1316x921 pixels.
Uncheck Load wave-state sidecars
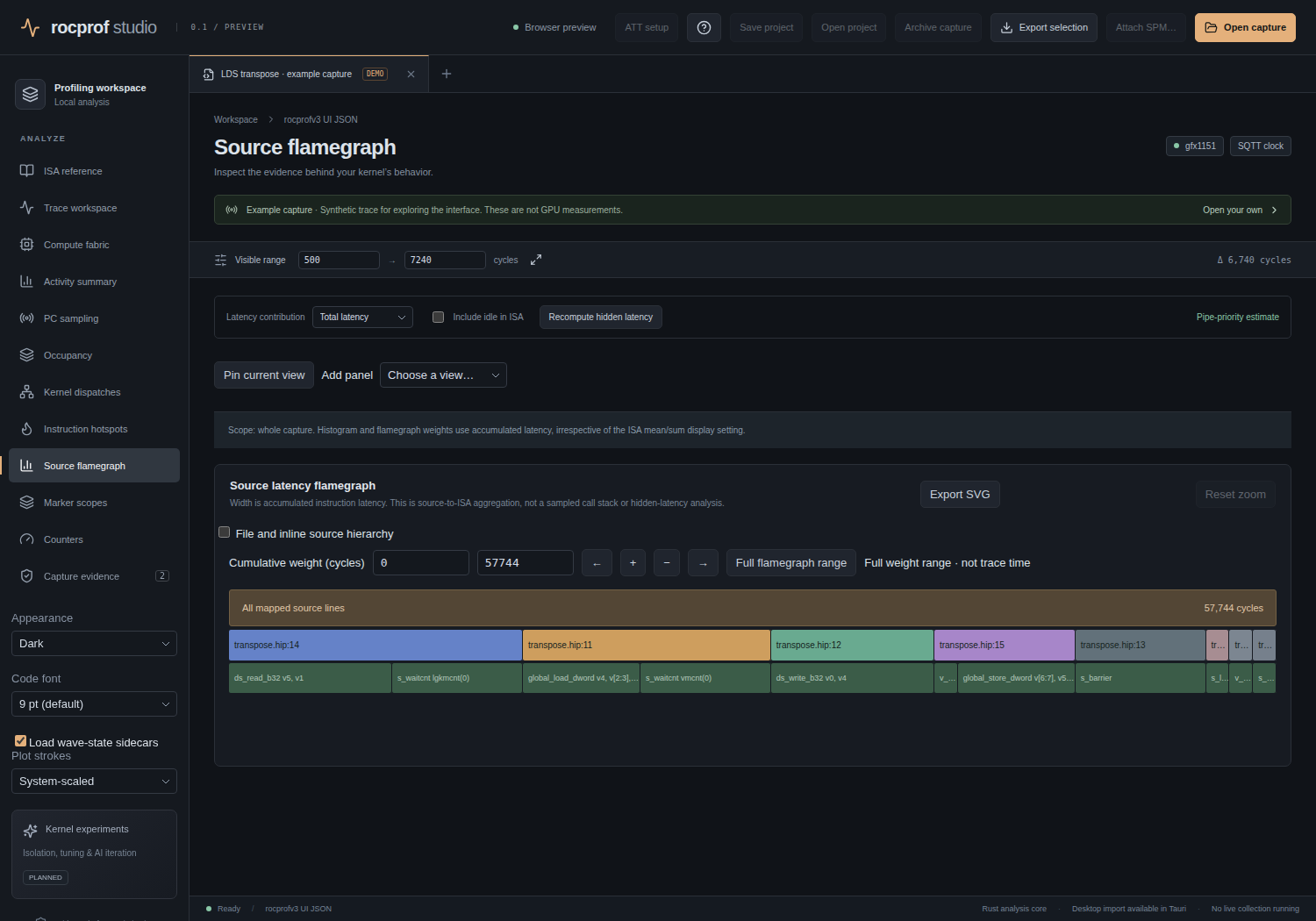click(20, 741)
